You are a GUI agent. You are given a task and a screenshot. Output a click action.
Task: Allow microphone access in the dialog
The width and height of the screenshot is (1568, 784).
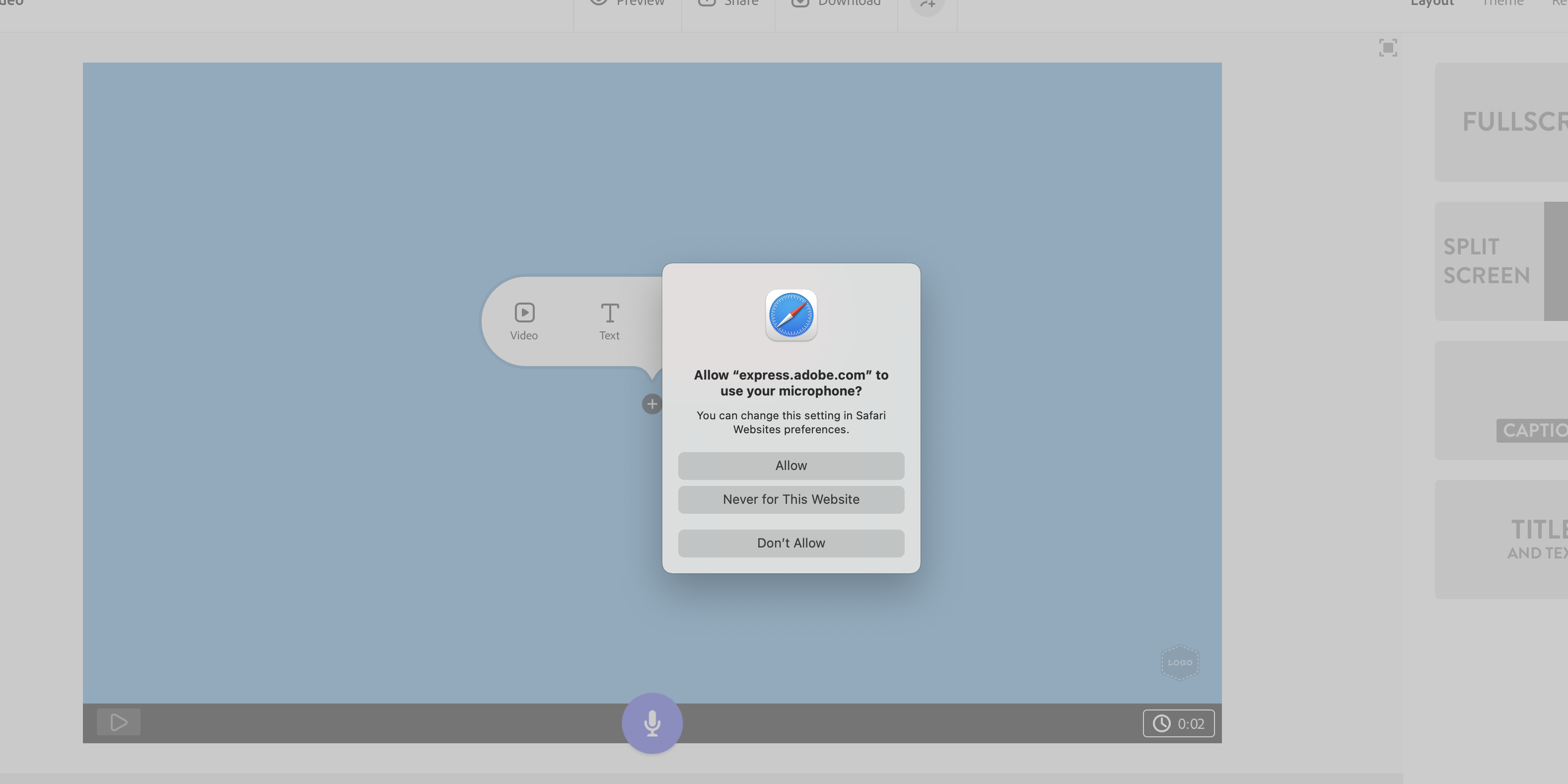[x=790, y=466]
